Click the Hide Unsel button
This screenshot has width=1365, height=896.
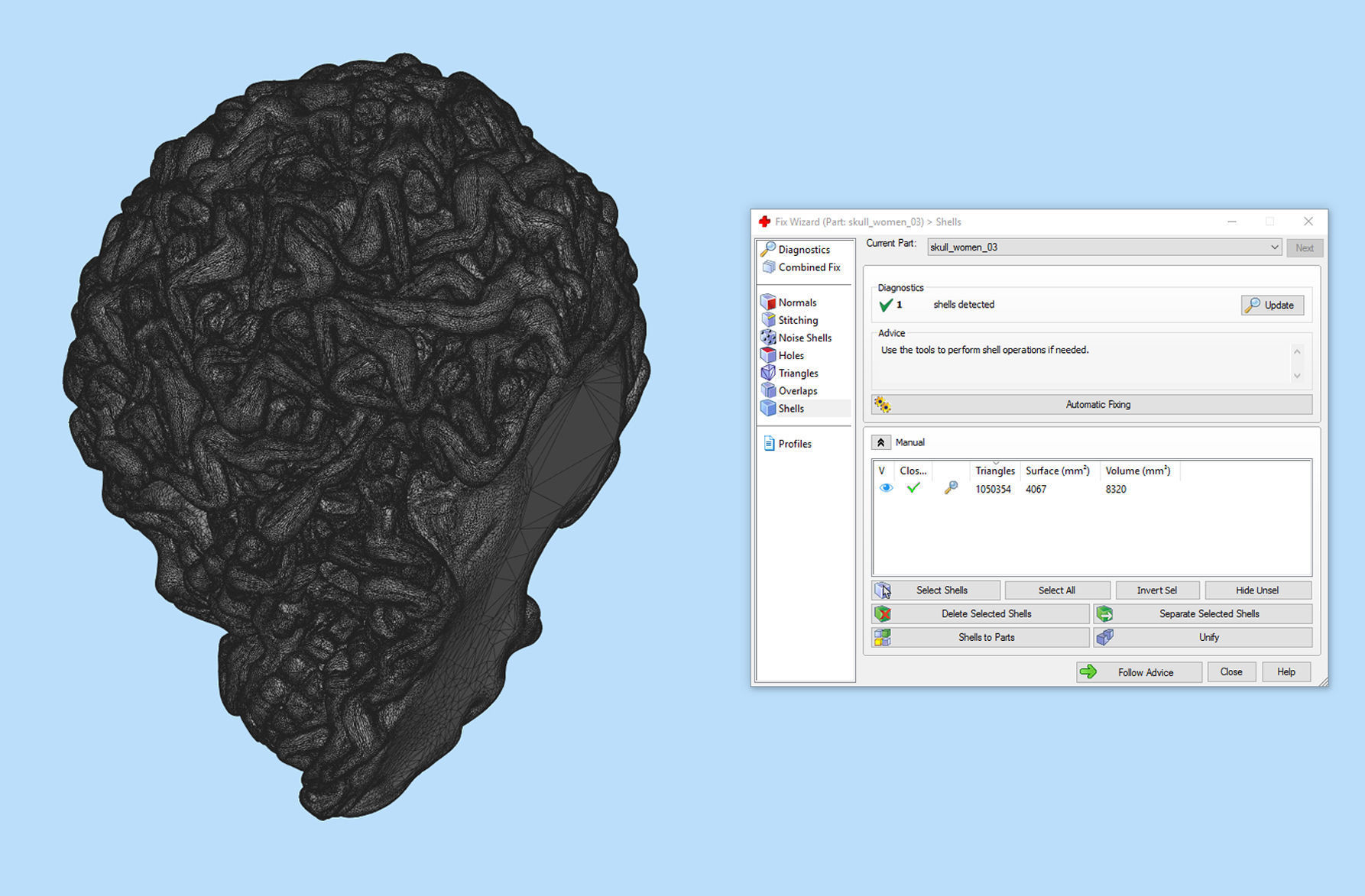(x=1257, y=590)
